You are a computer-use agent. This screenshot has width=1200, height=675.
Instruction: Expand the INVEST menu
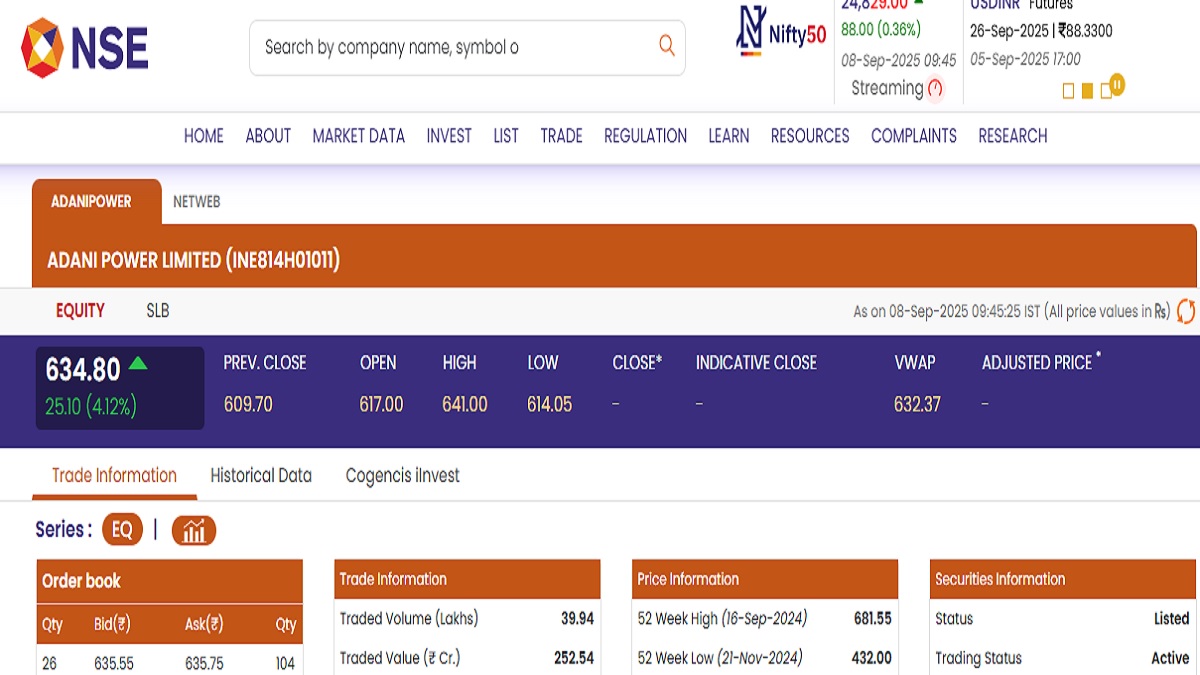click(449, 136)
